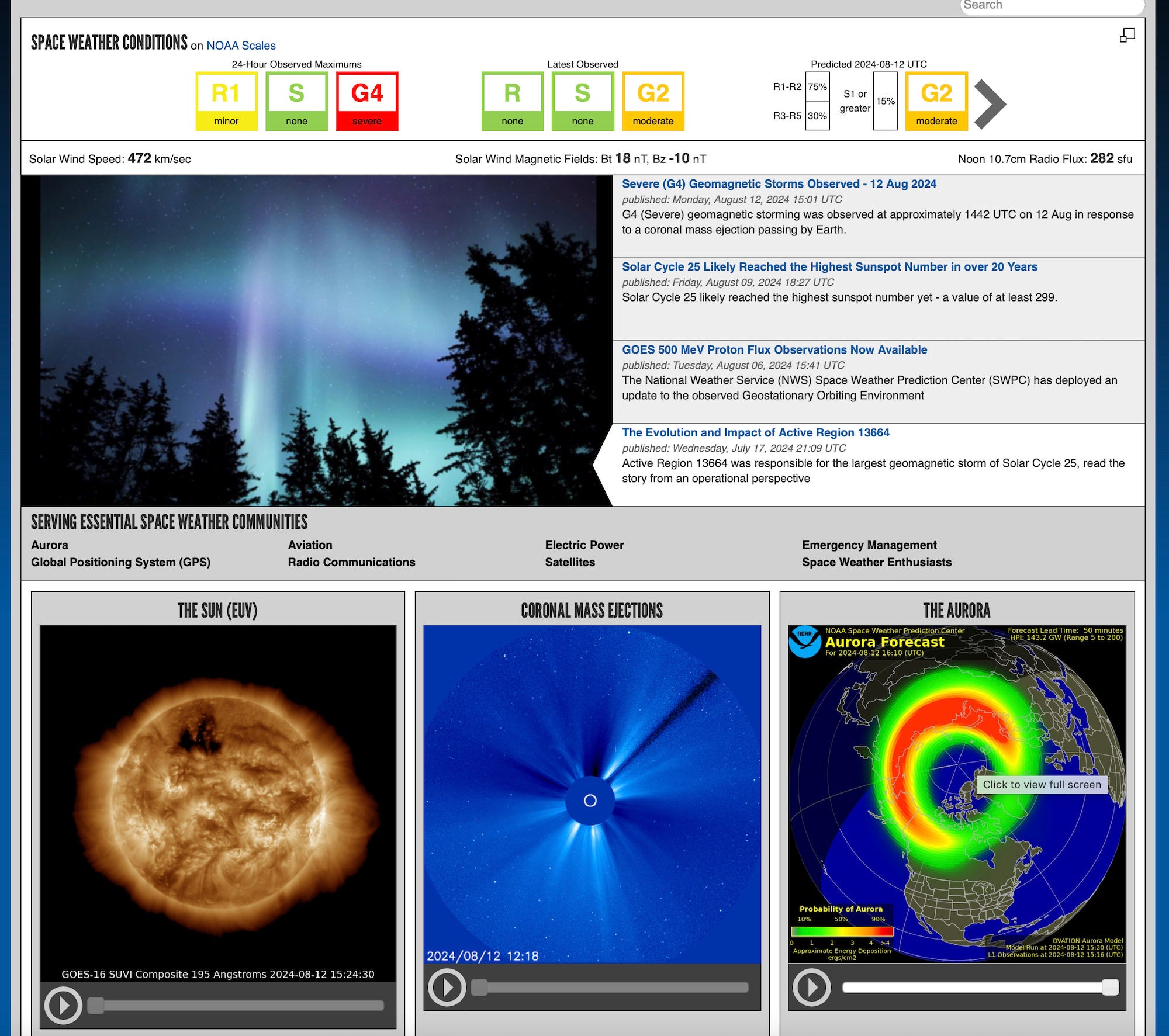
Task: Click the Predicted 2024-08-12 UTC label
Action: [869, 64]
